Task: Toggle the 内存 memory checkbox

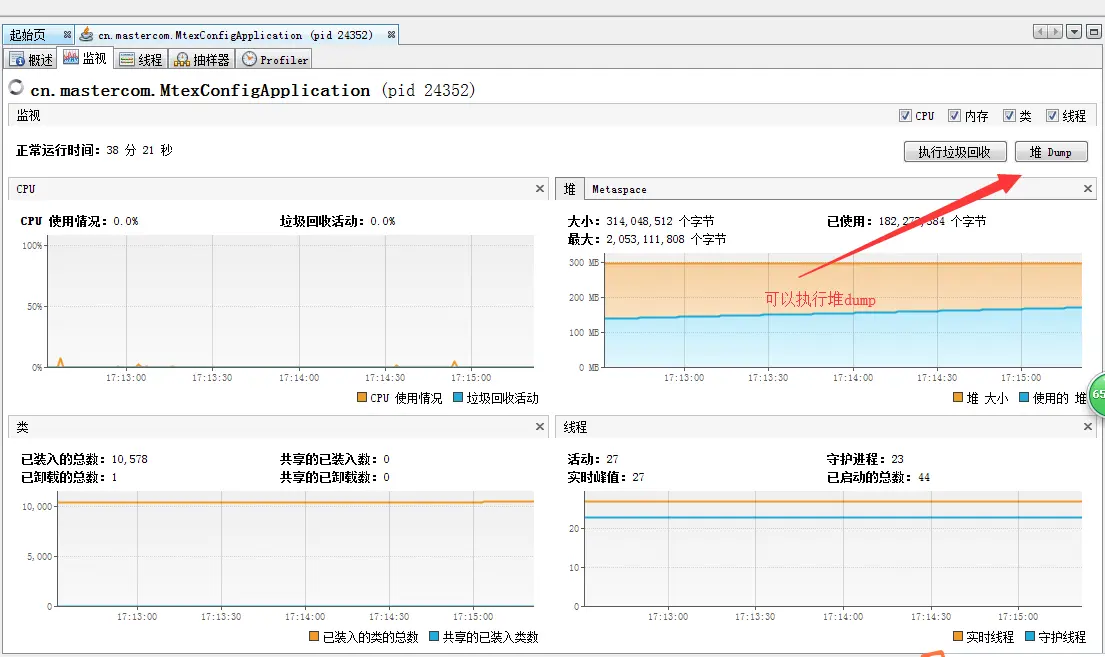Action: [954, 116]
